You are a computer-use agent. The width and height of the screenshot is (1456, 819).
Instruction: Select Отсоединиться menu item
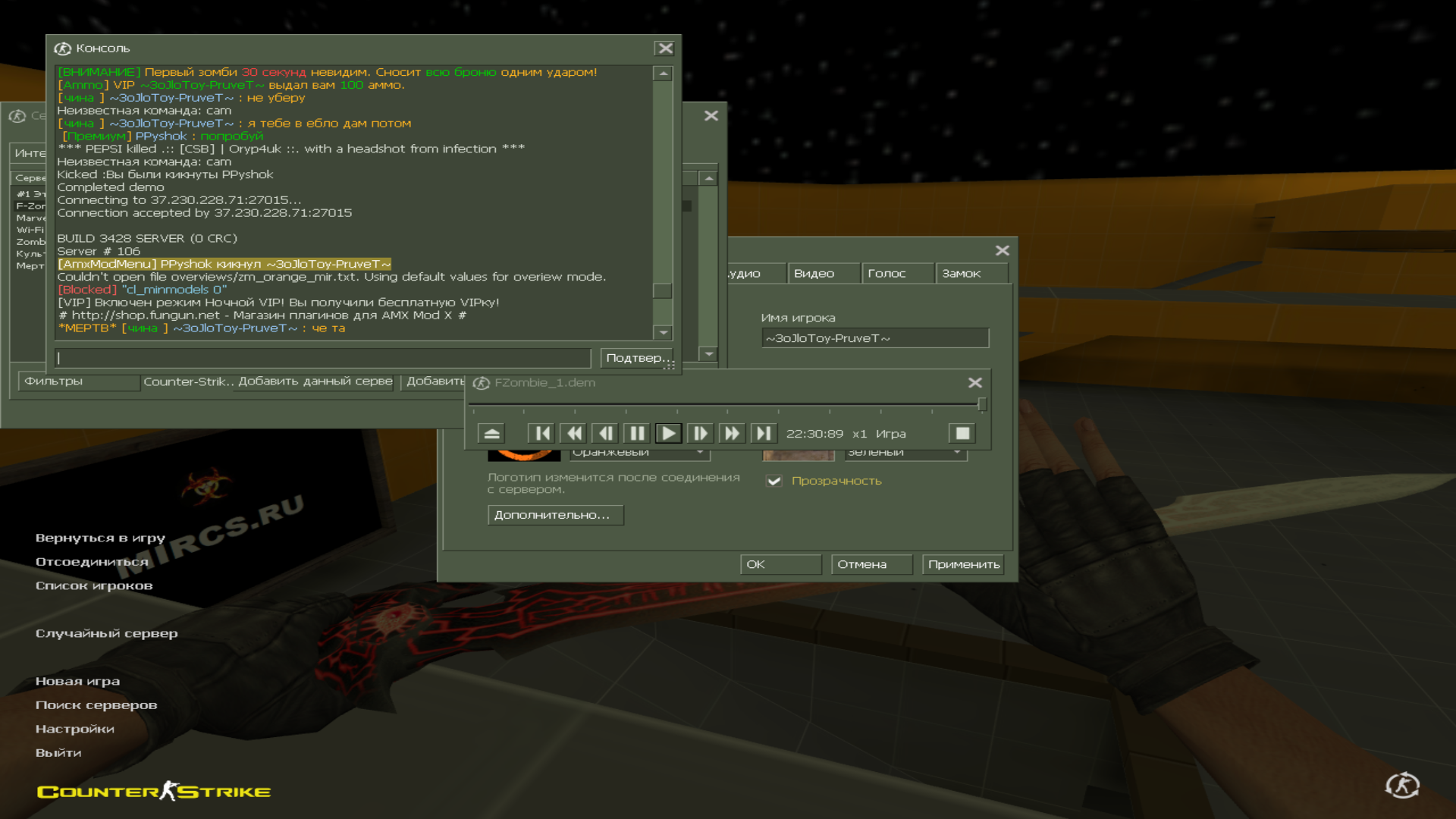(92, 562)
